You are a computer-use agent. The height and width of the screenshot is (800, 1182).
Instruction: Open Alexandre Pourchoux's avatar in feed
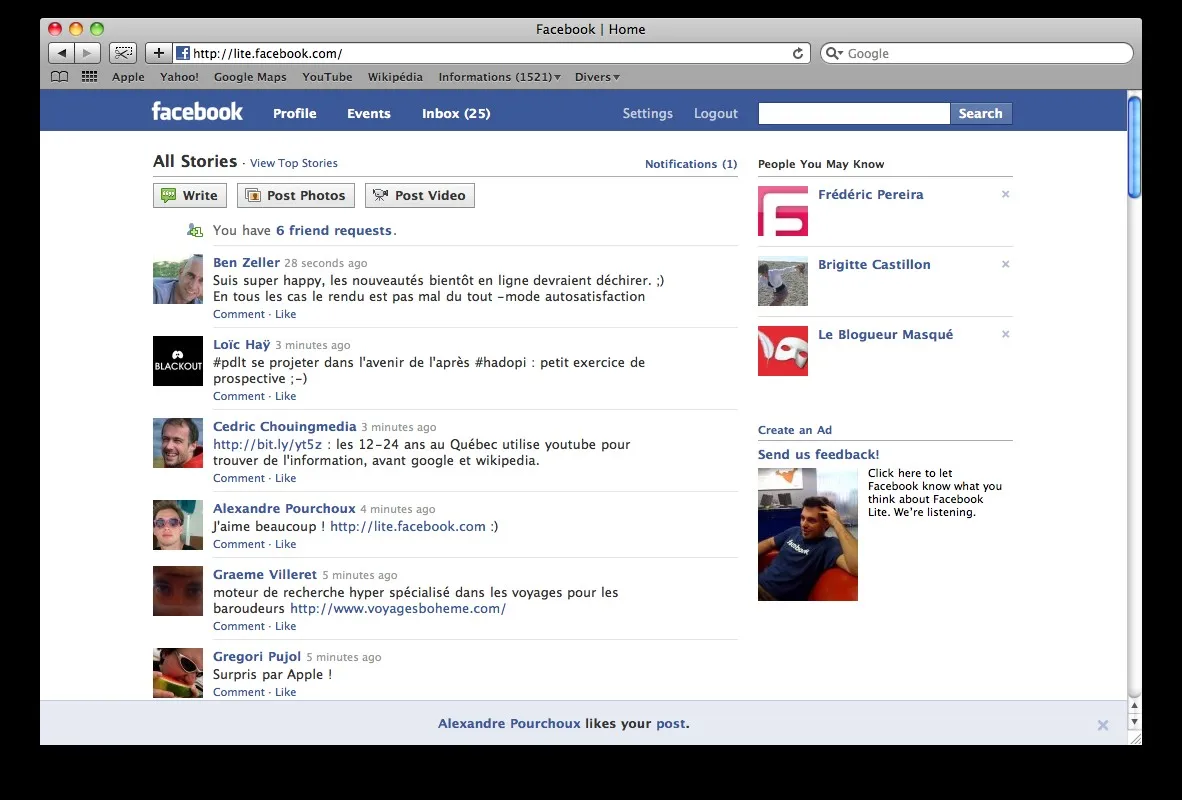click(178, 525)
